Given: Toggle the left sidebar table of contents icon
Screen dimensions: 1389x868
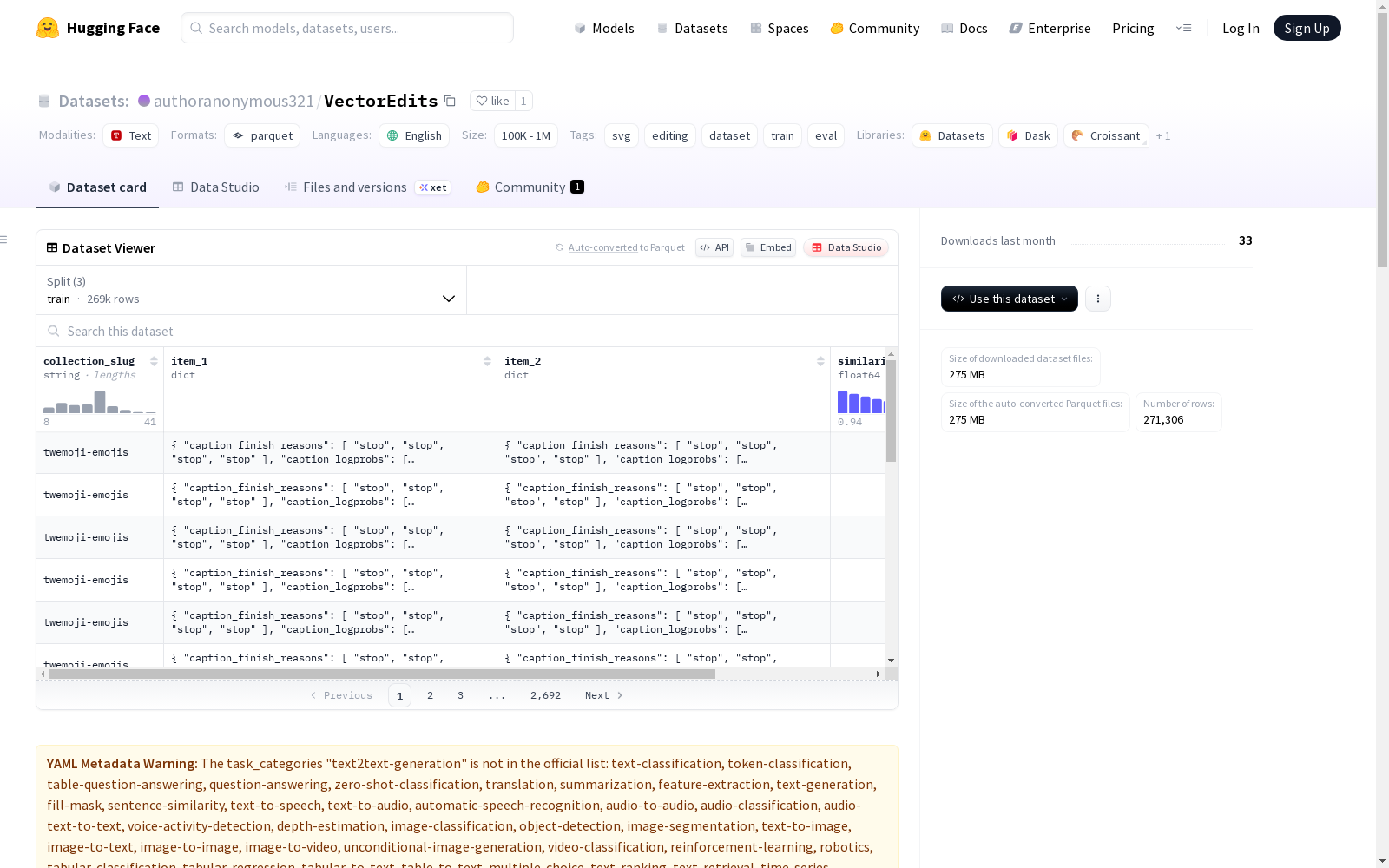Looking at the screenshot, I should (4, 240).
